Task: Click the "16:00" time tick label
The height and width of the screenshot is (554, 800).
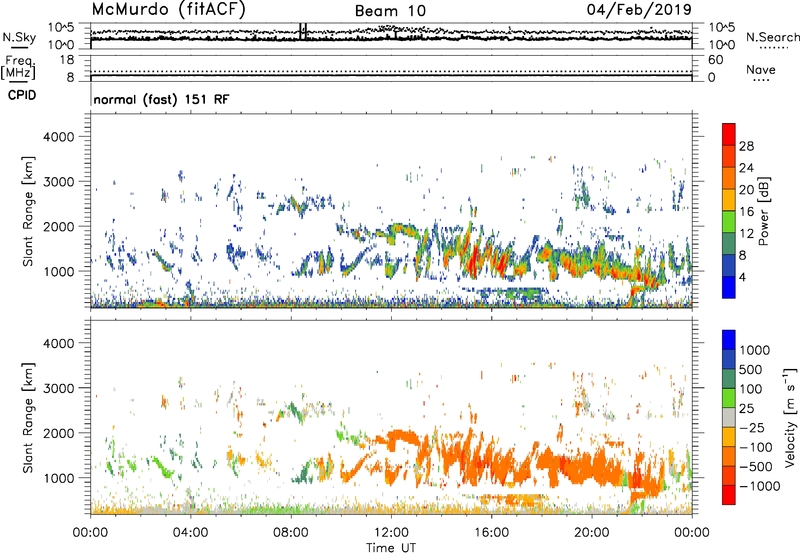Action: pos(491,533)
